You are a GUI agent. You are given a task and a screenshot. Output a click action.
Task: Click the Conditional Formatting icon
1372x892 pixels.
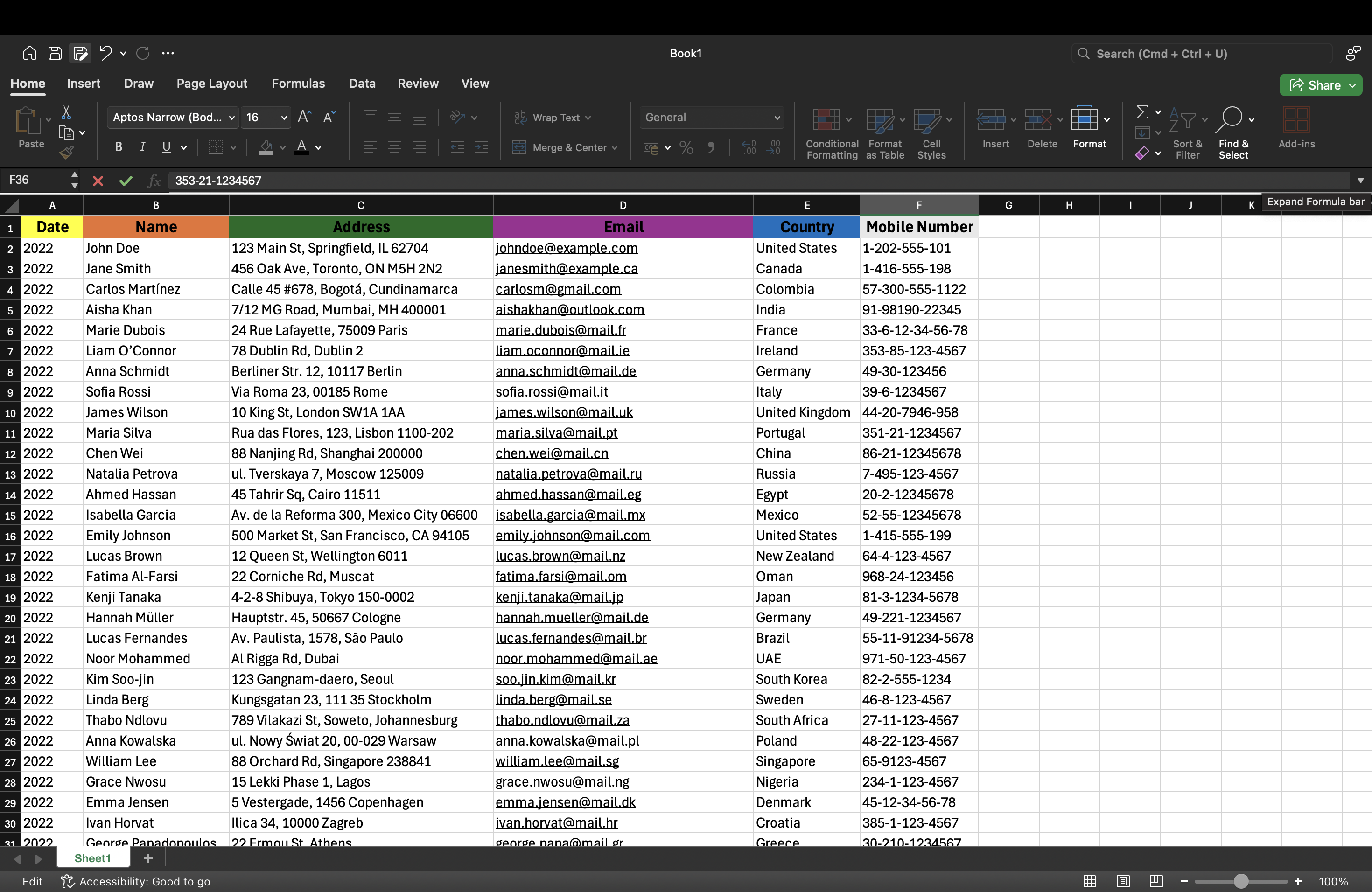click(826, 119)
